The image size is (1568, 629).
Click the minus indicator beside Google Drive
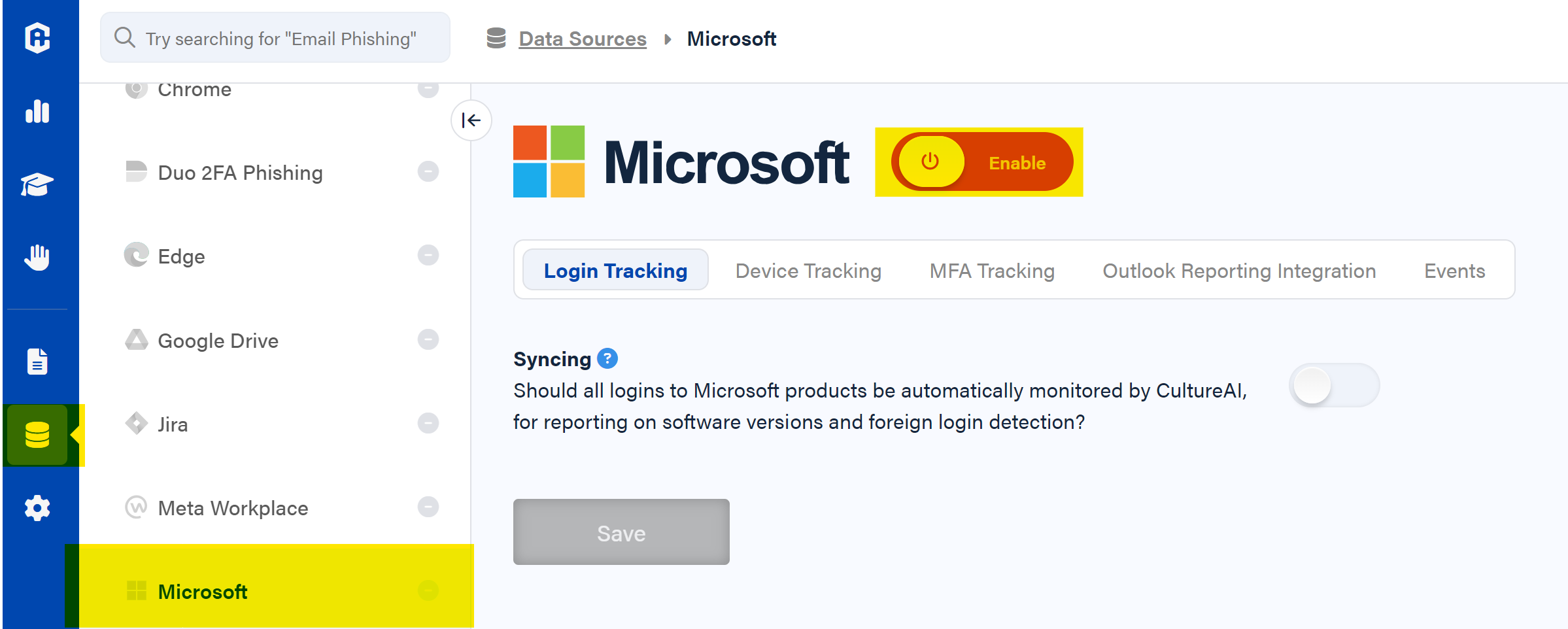pyautogui.click(x=428, y=339)
